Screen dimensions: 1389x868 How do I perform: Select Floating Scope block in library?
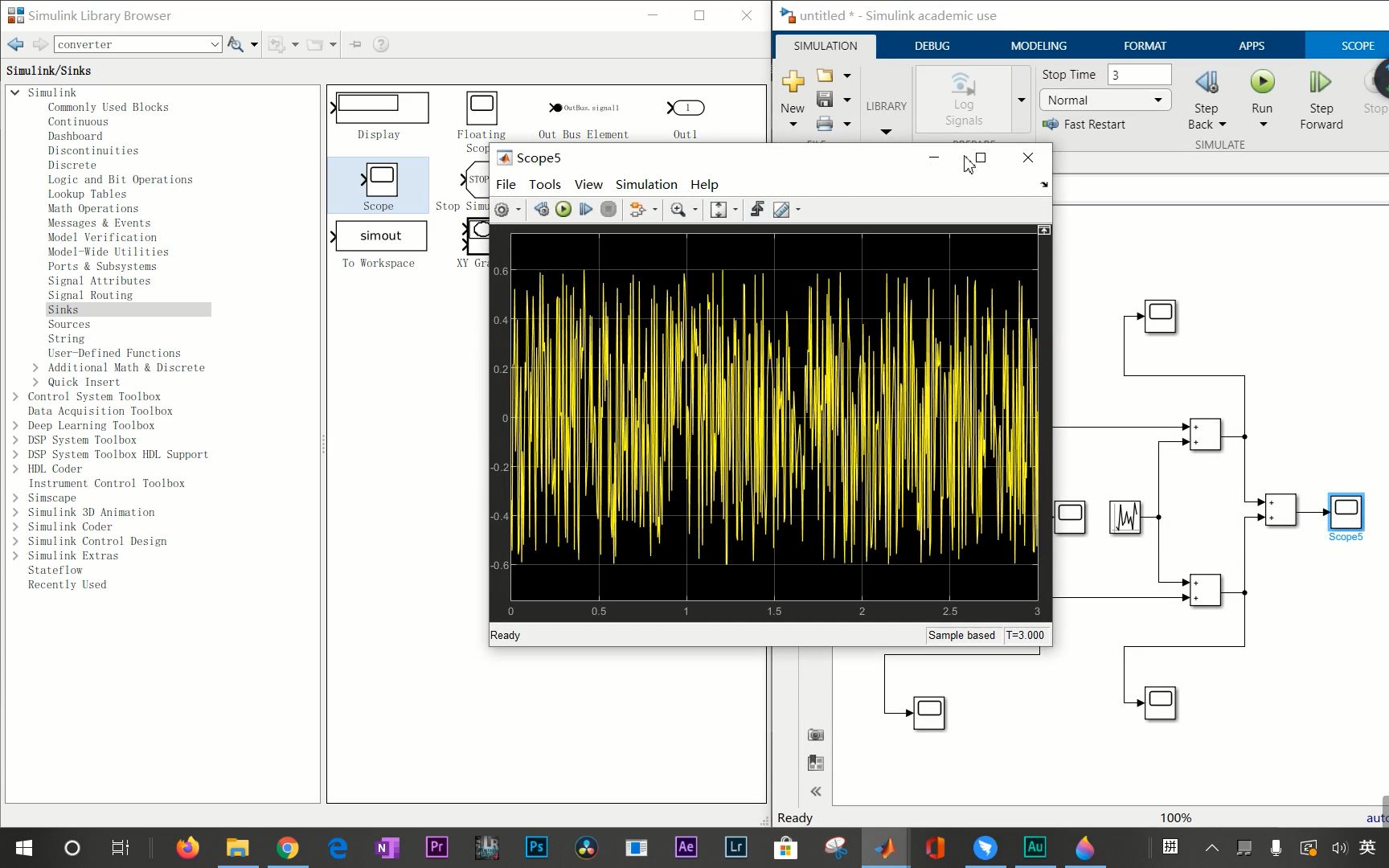[481, 121]
